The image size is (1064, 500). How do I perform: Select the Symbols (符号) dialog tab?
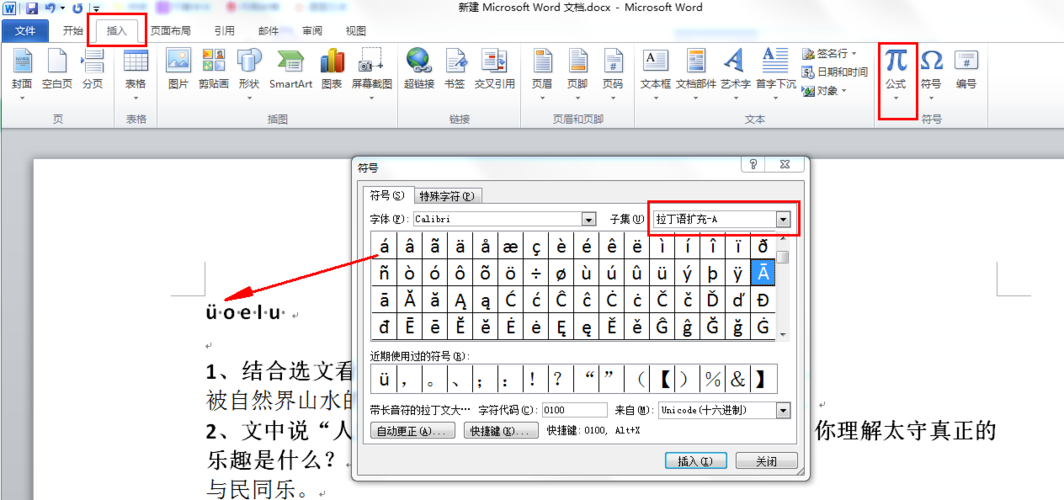tap(387, 195)
